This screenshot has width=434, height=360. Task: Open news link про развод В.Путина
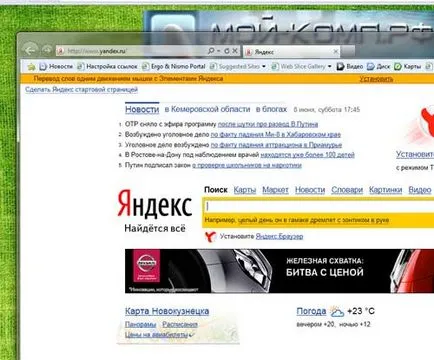tap(268, 124)
